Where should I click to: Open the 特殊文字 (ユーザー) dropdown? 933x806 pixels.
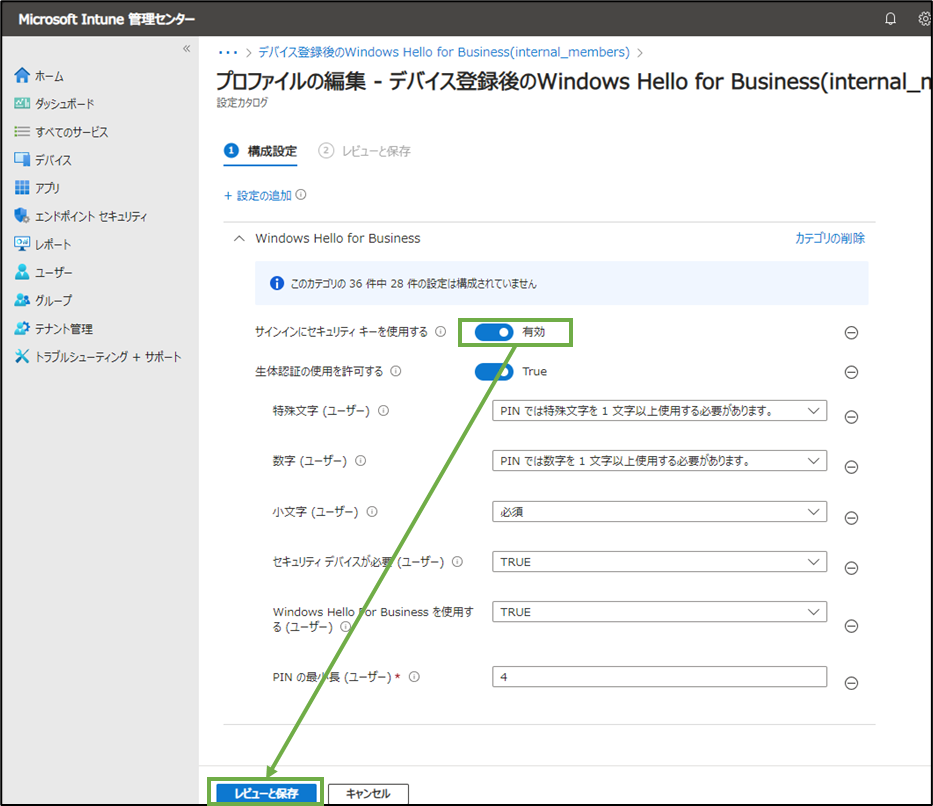pos(659,410)
